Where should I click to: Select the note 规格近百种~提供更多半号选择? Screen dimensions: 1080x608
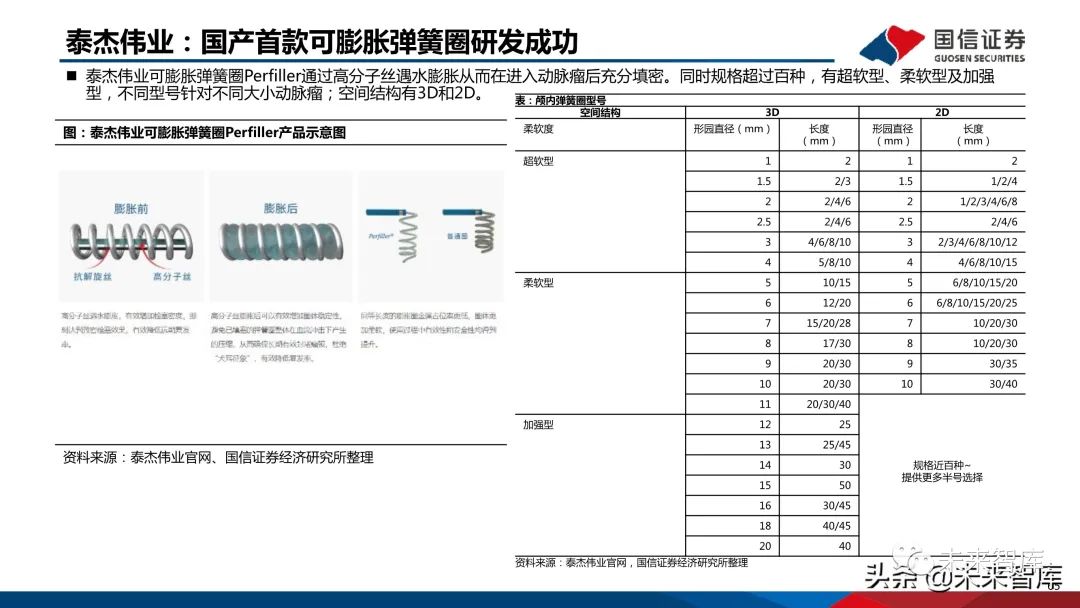point(942,472)
